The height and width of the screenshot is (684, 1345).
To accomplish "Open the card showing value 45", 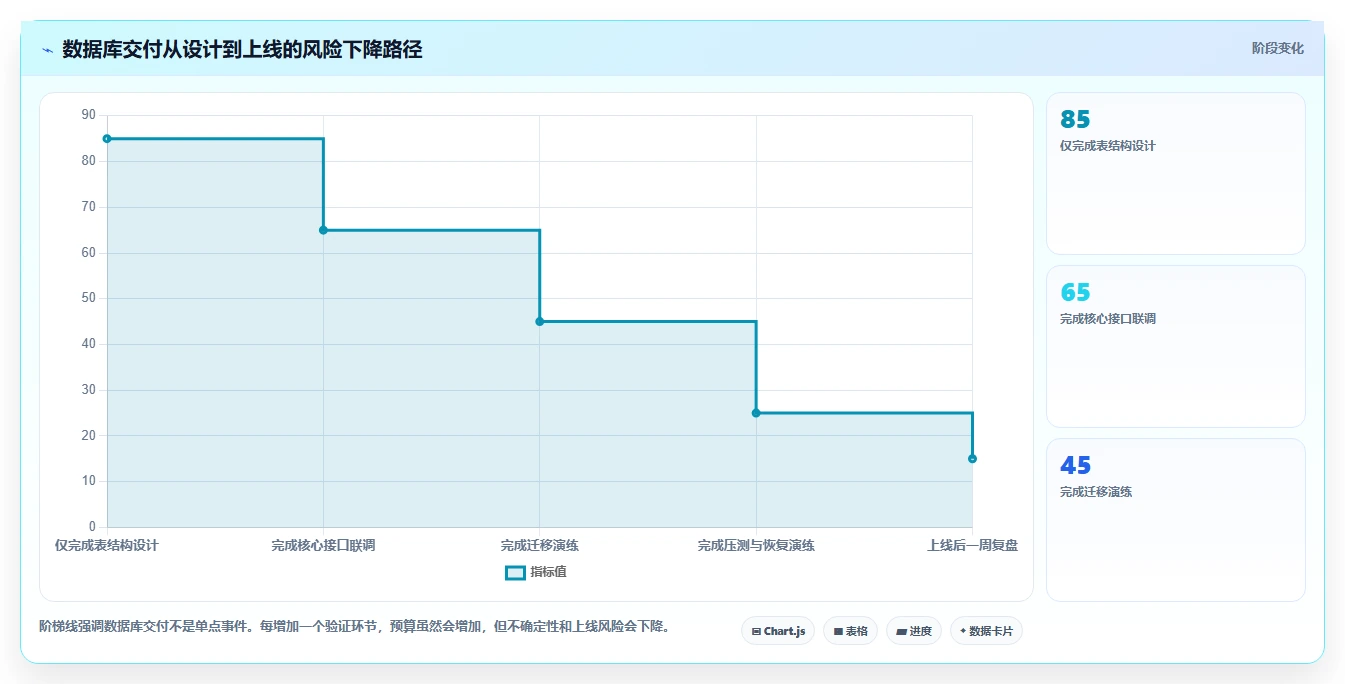I will [x=1176, y=520].
